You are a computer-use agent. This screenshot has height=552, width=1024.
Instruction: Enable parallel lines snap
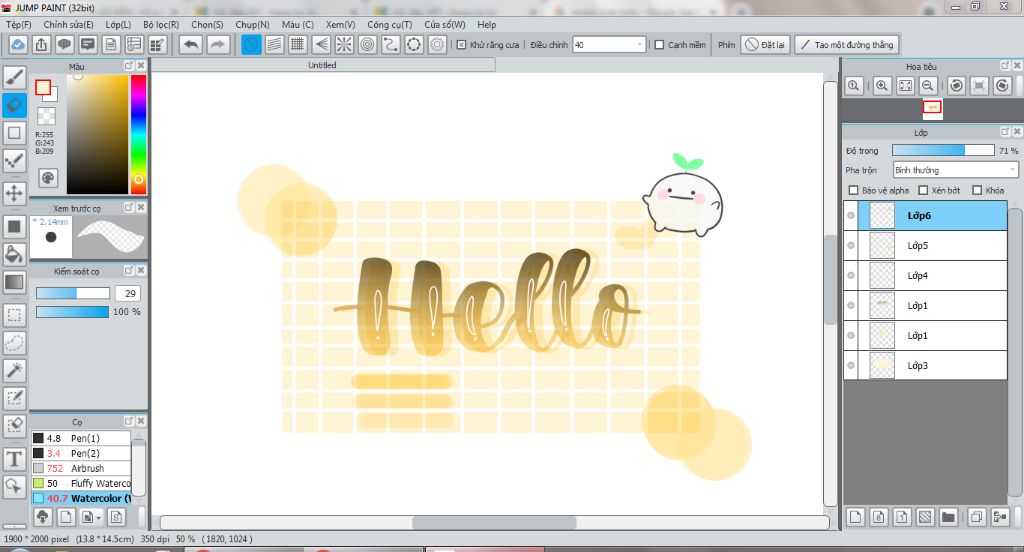click(274, 44)
